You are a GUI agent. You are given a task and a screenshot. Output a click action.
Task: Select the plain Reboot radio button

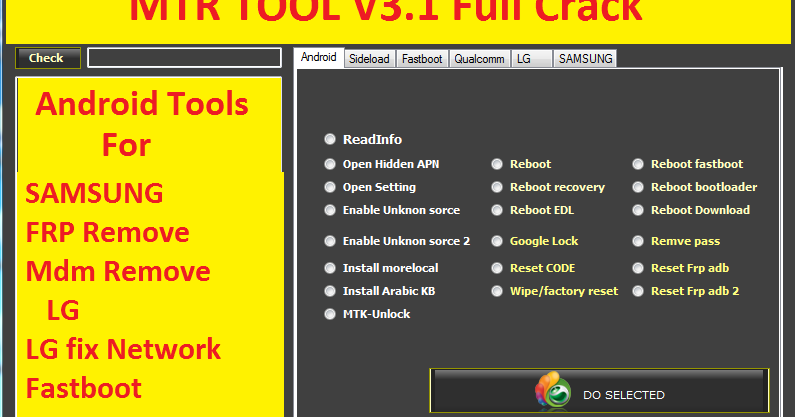coord(497,164)
